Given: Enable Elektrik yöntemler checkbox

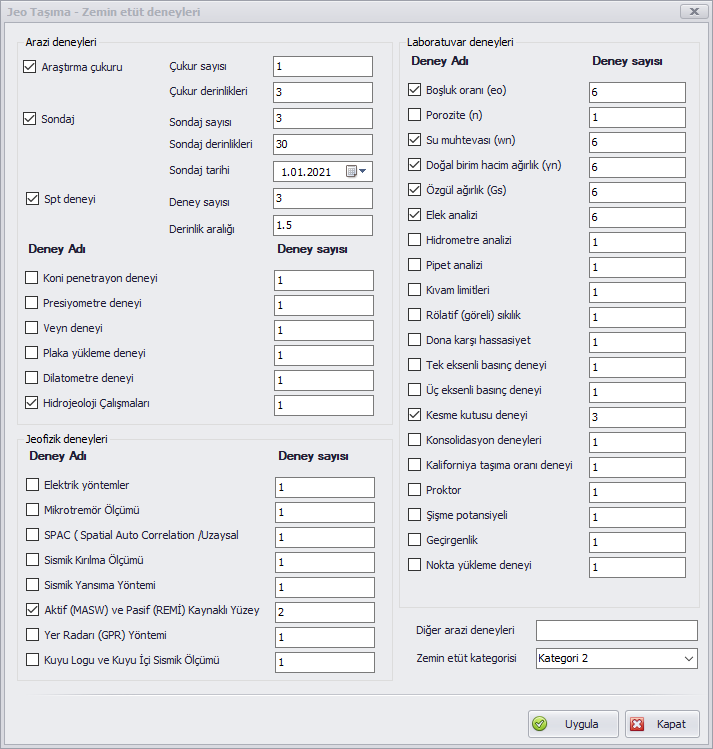Looking at the screenshot, I should tap(32, 484).
